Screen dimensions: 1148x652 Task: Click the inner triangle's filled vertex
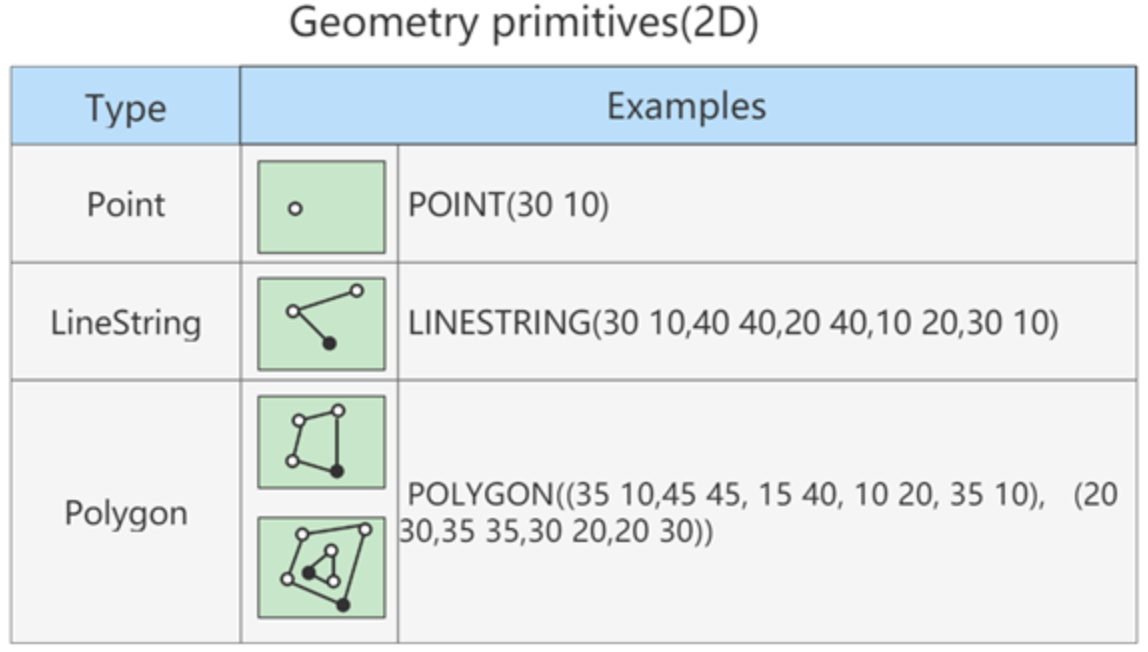309,573
